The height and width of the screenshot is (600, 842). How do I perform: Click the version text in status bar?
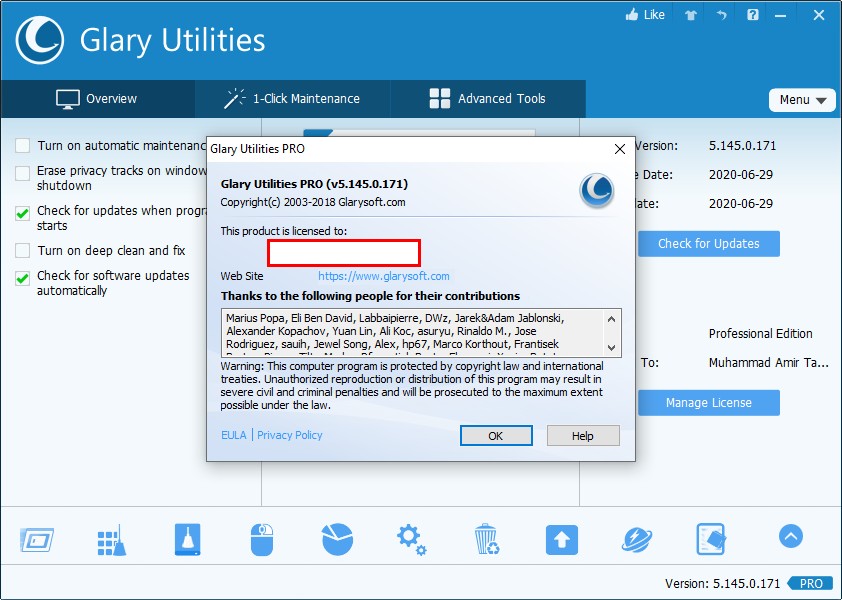coord(722,584)
